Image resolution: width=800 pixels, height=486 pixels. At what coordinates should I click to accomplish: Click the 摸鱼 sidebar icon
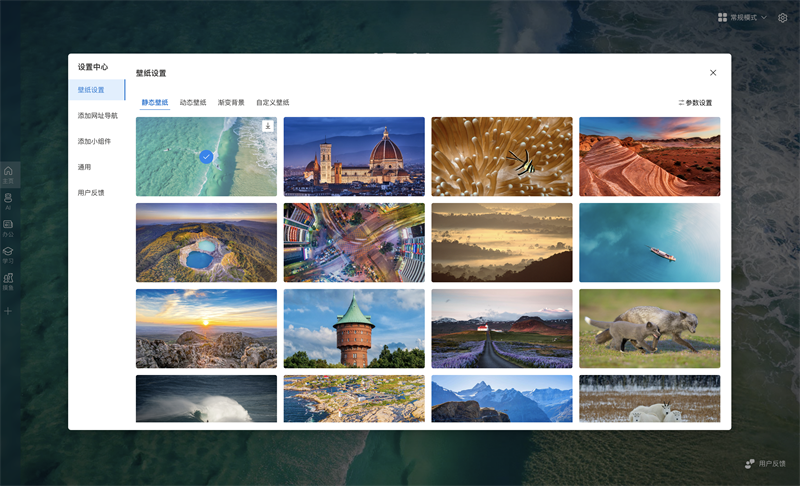tap(8, 281)
